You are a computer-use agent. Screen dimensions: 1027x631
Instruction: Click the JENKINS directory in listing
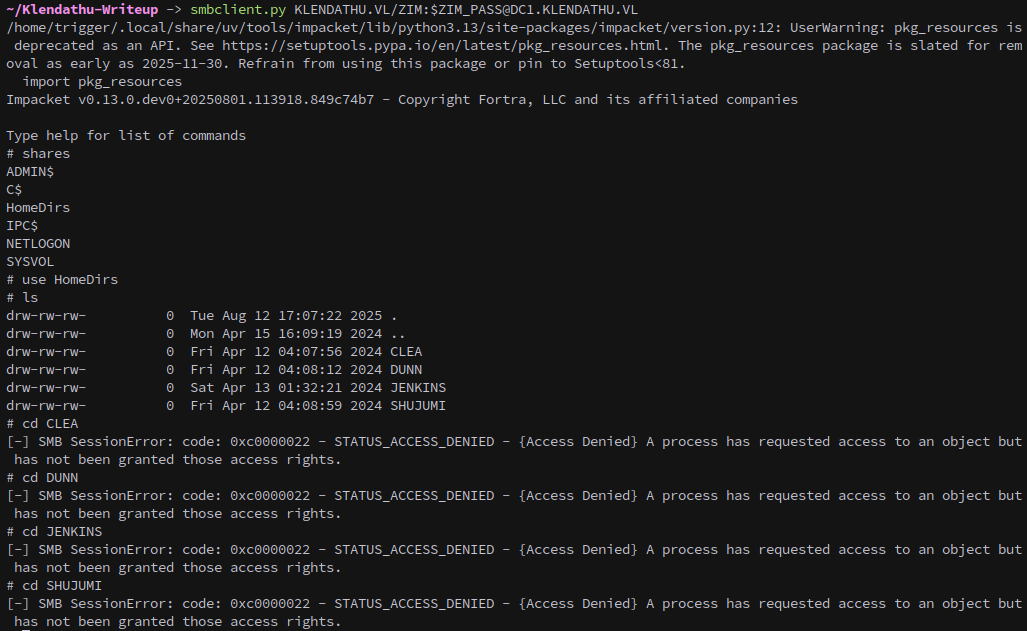[418, 388]
